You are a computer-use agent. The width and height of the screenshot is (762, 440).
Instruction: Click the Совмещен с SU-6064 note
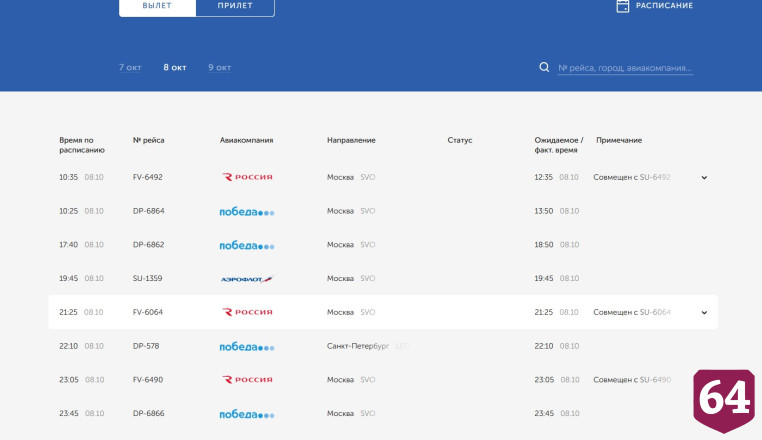coord(632,312)
